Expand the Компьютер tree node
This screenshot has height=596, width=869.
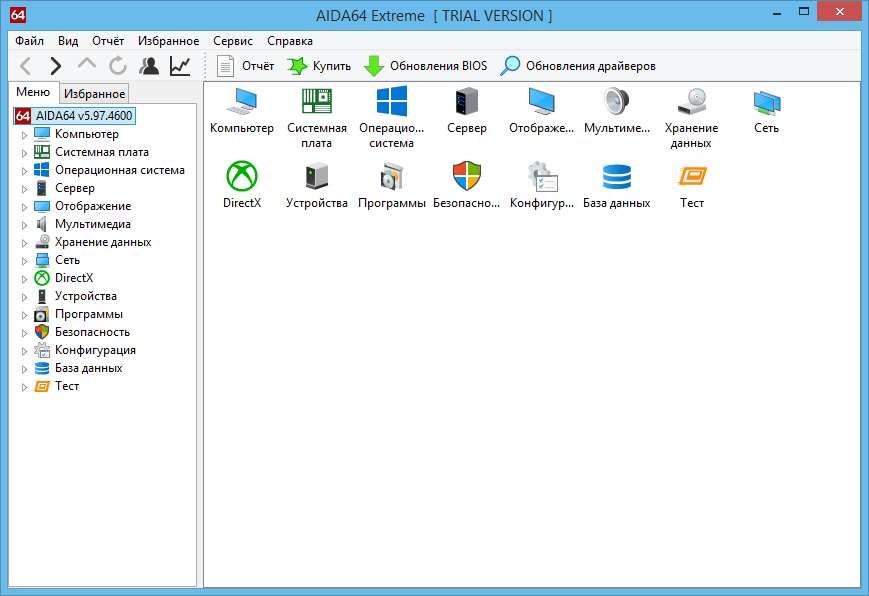click(24, 135)
